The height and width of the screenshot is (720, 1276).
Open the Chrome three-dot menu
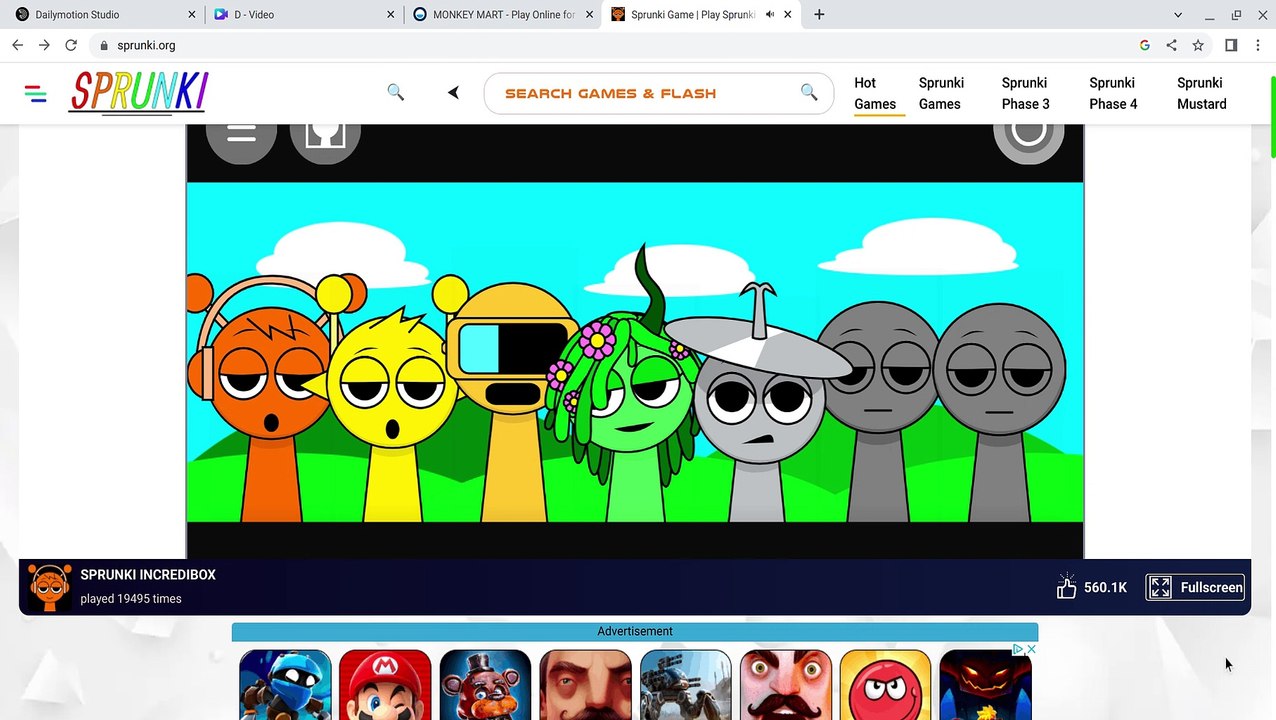click(x=1259, y=45)
